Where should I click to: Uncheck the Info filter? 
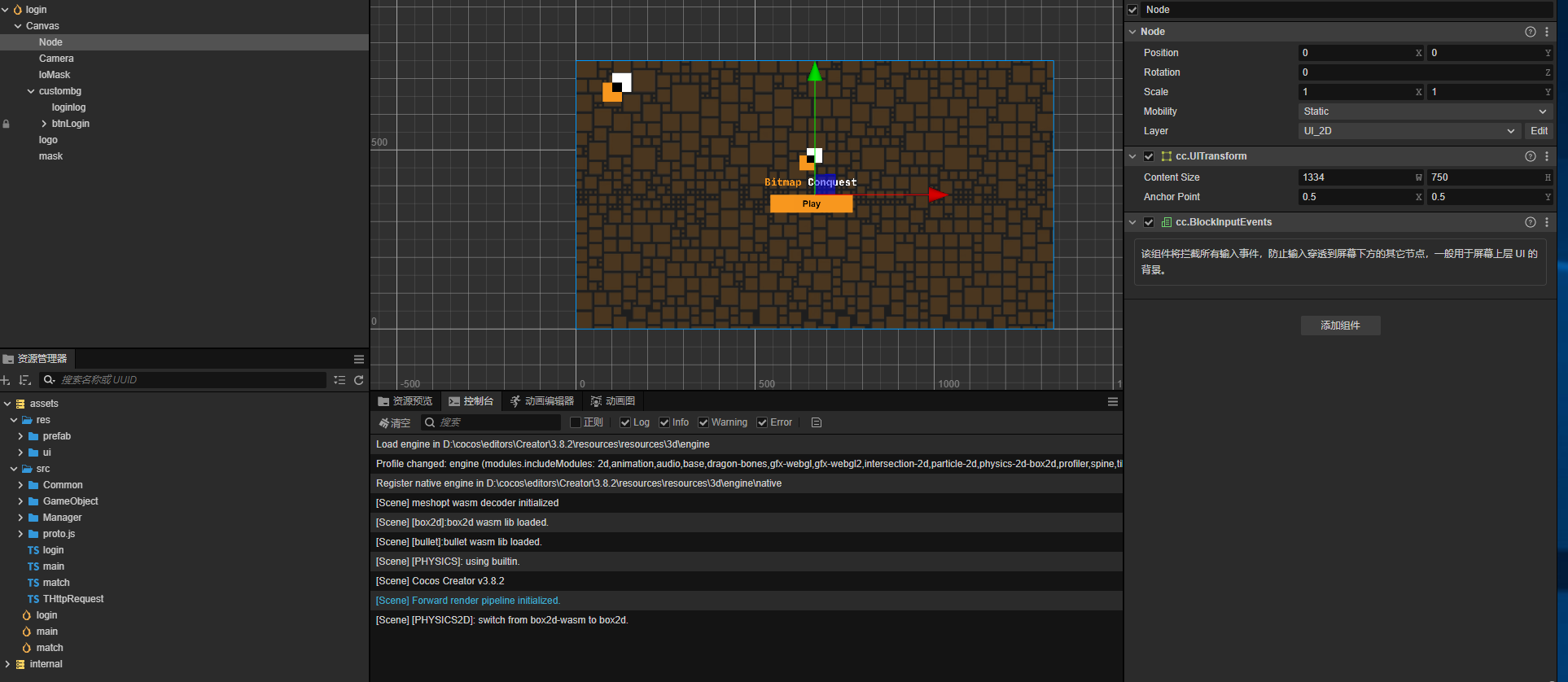(664, 422)
